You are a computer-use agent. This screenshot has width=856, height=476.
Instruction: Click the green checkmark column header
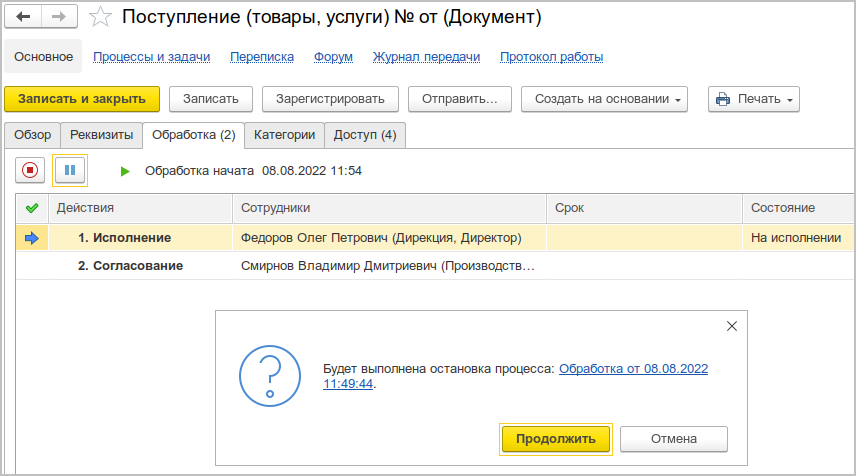[x=32, y=208]
